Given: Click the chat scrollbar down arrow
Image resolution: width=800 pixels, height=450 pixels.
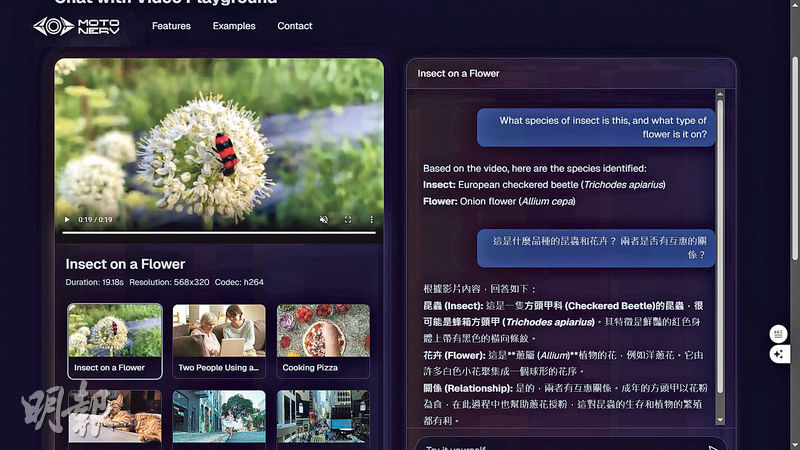Looking at the screenshot, I should 720,422.
